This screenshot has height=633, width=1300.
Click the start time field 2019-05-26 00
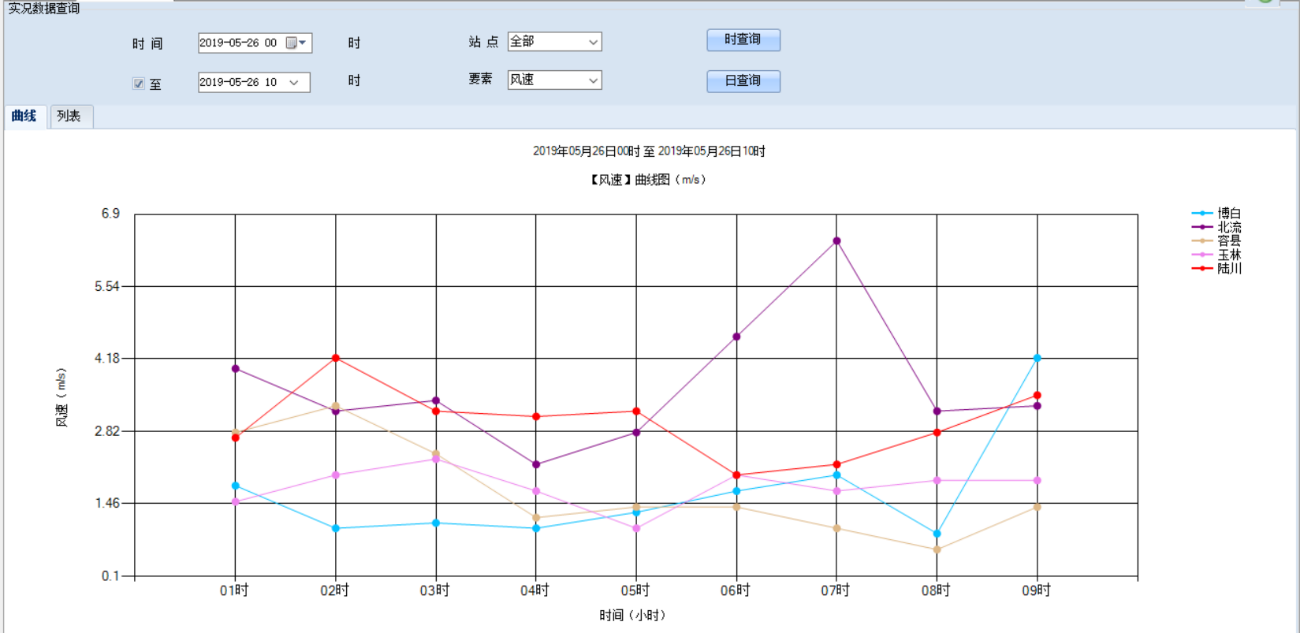tap(238, 43)
